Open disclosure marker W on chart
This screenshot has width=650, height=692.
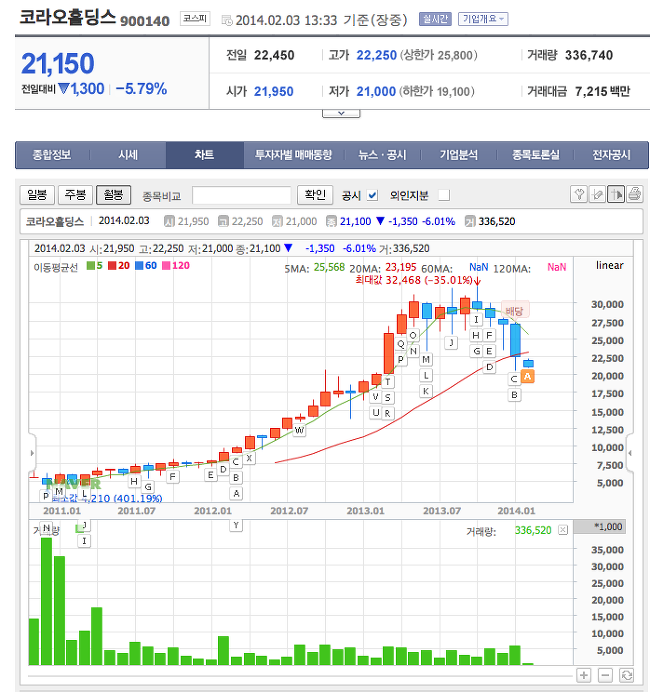(299, 430)
